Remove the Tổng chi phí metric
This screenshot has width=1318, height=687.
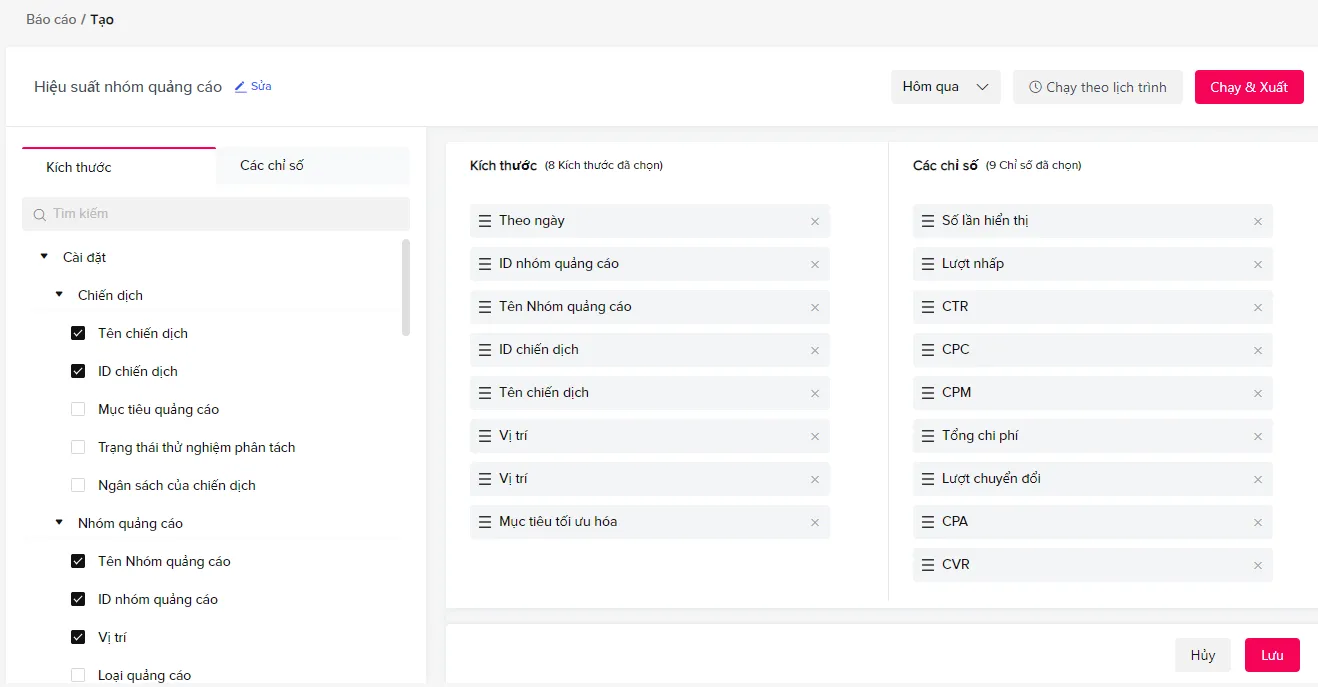click(x=1258, y=437)
